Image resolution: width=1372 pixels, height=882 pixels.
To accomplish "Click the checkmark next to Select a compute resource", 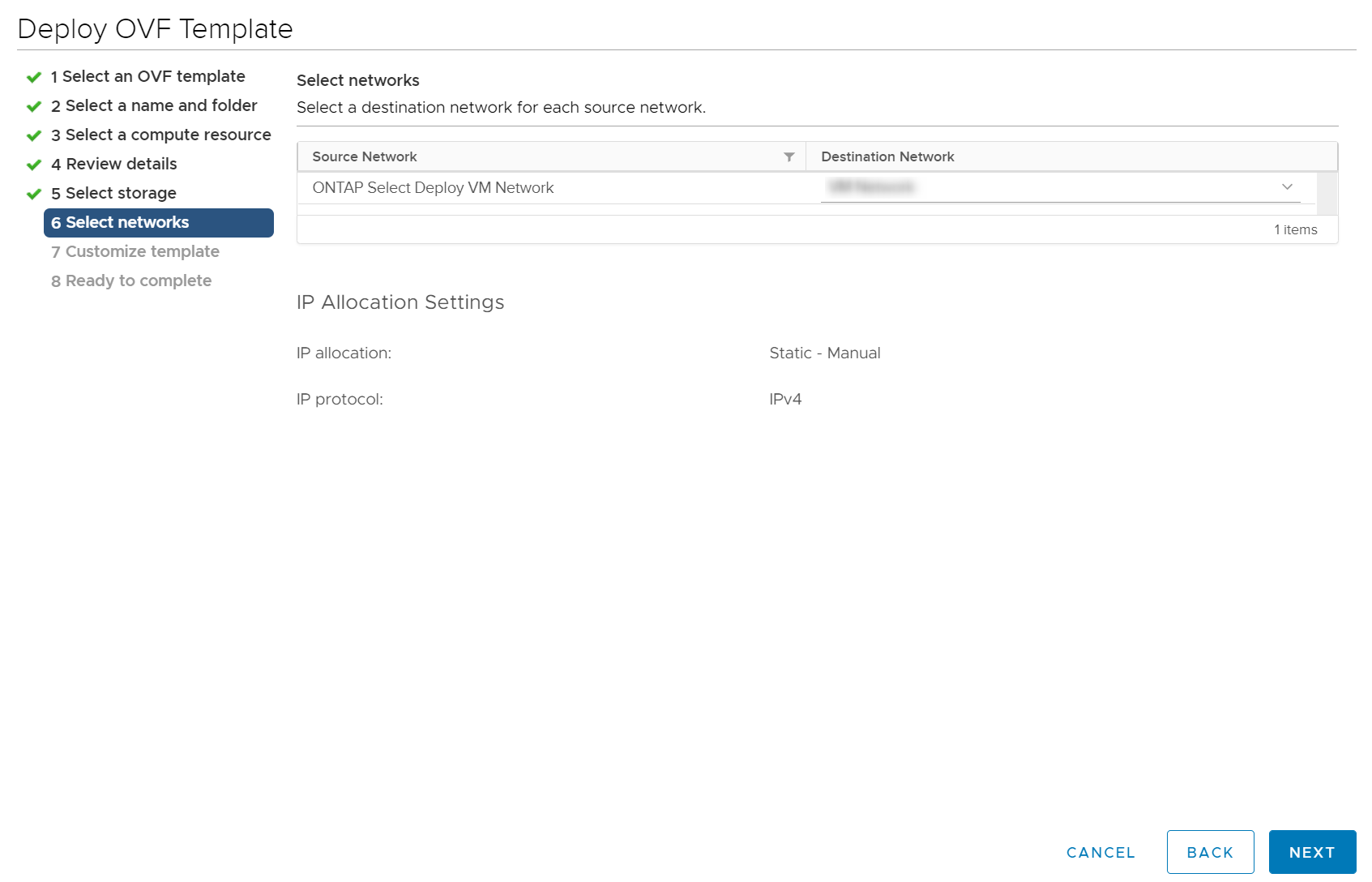I will 33,135.
